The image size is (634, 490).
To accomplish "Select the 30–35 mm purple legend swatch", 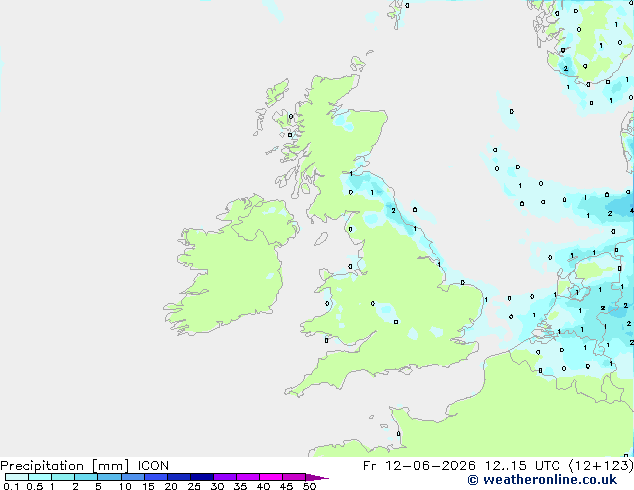I will click(225, 477).
